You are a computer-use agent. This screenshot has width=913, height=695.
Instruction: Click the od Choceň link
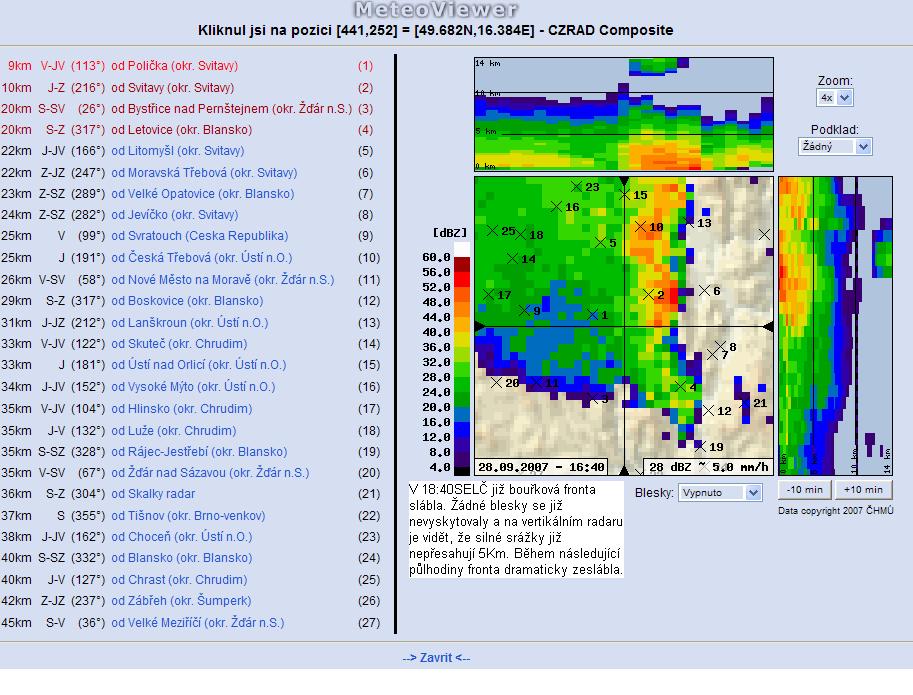(182, 537)
